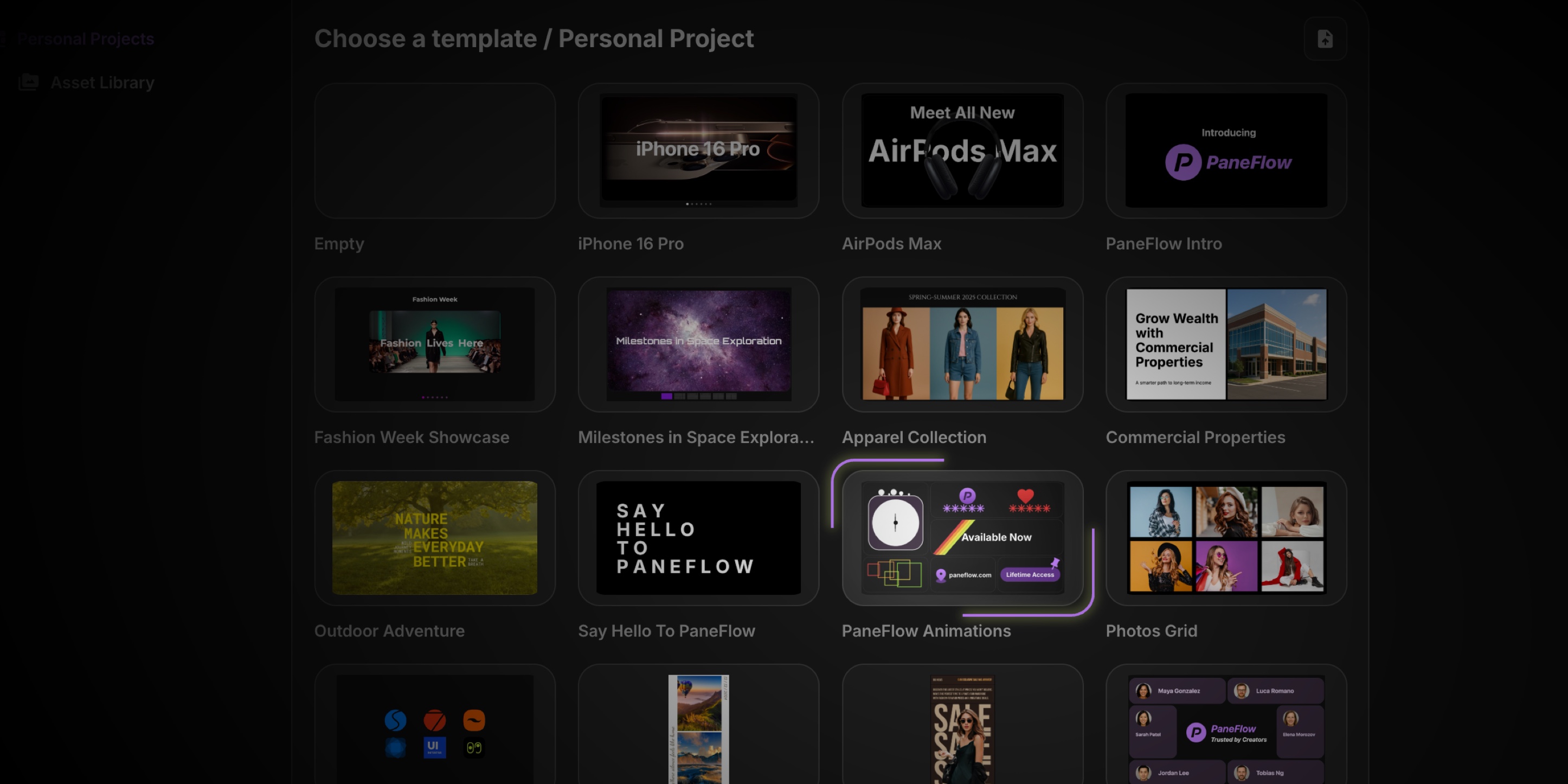The height and width of the screenshot is (784, 1568).
Task: Click the import file icon button
Action: click(x=1325, y=39)
